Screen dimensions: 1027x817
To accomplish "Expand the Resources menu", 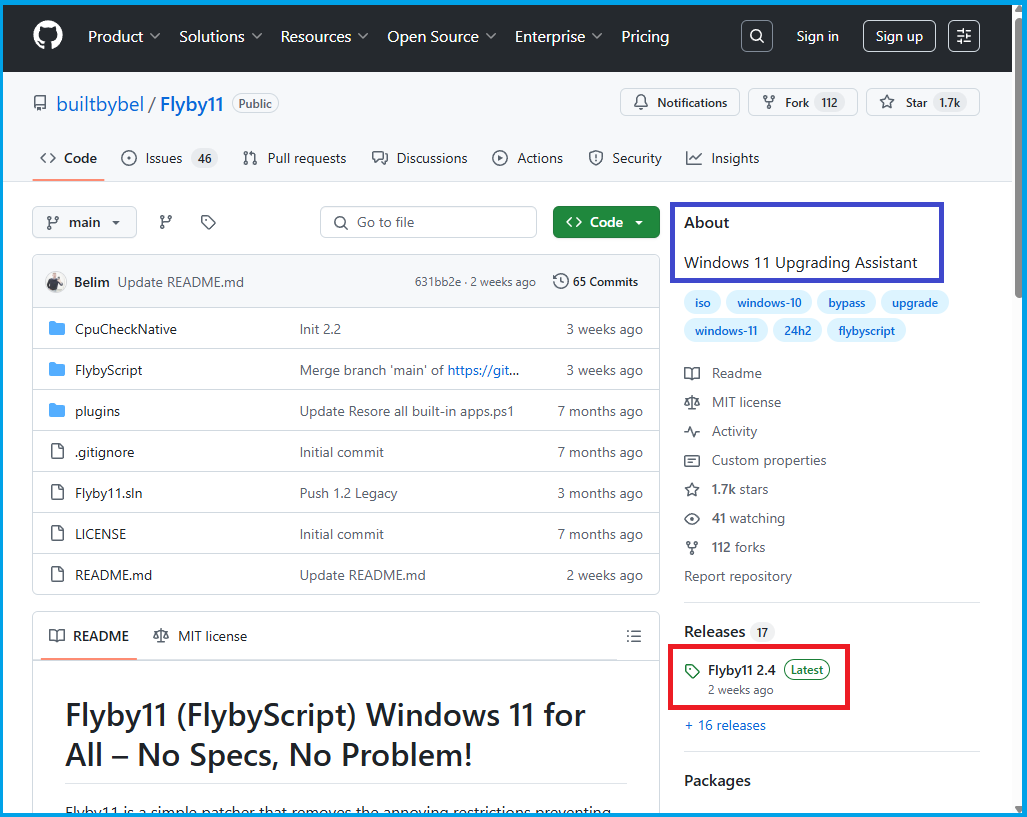I will (x=324, y=37).
